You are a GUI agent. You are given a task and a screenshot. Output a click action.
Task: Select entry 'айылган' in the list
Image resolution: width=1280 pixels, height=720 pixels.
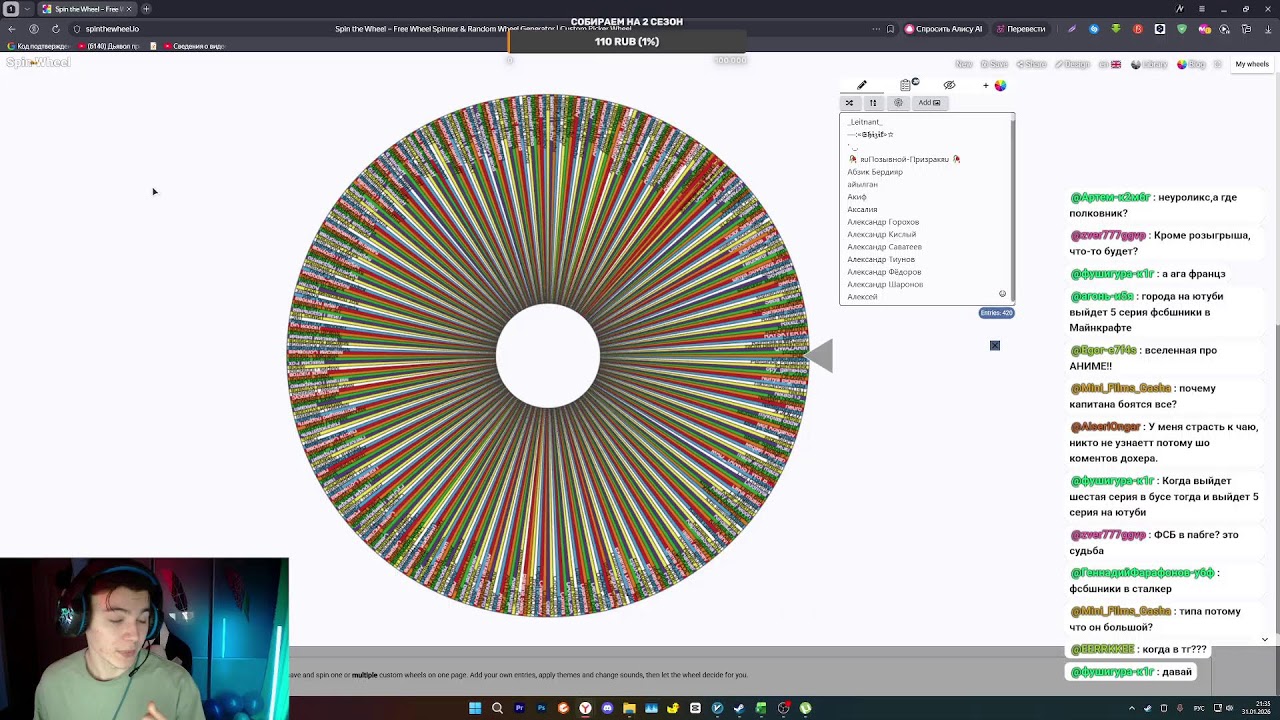pos(862,184)
